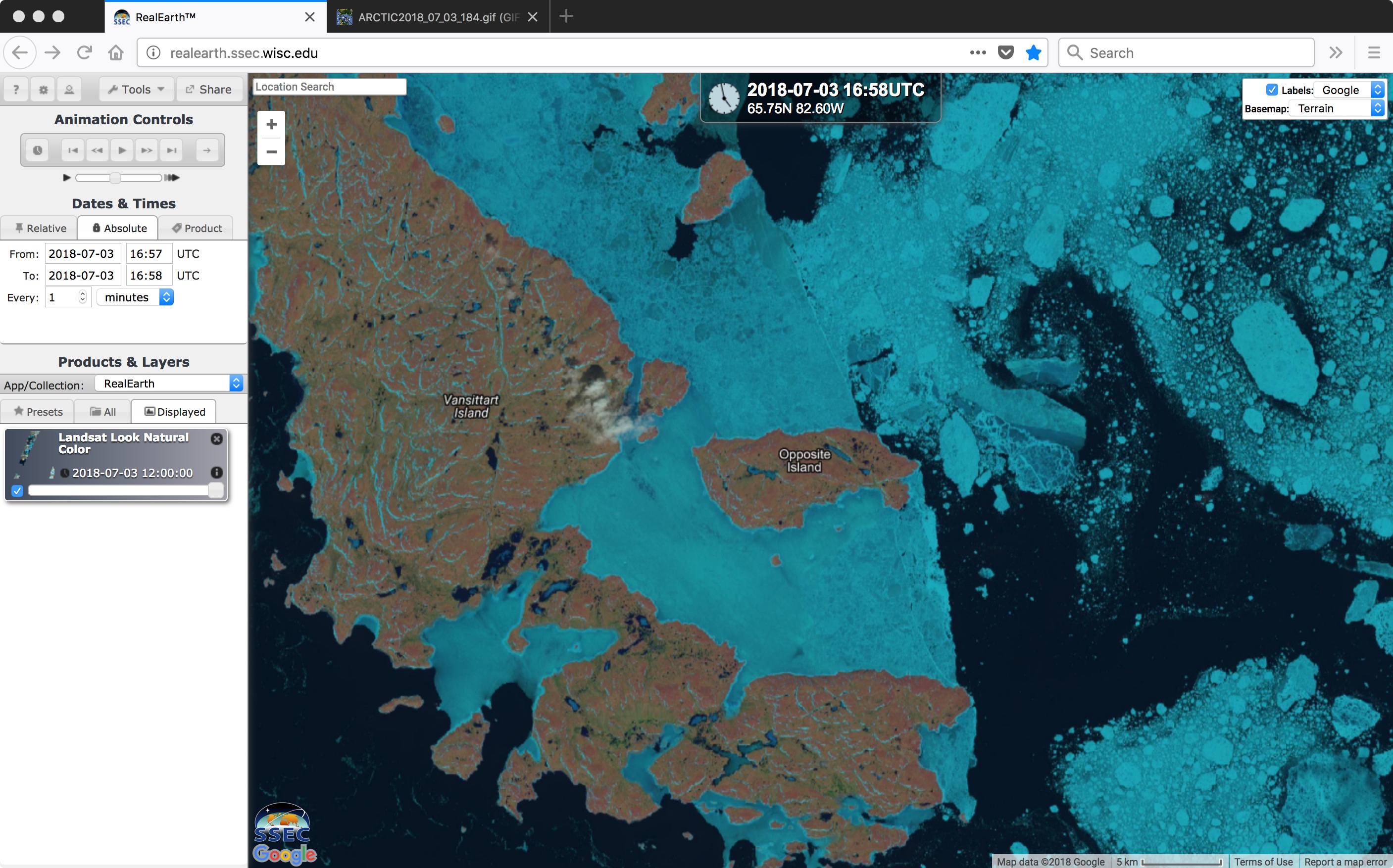The height and width of the screenshot is (868, 1393).
Task: Click the address bar URL
Action: [244, 53]
